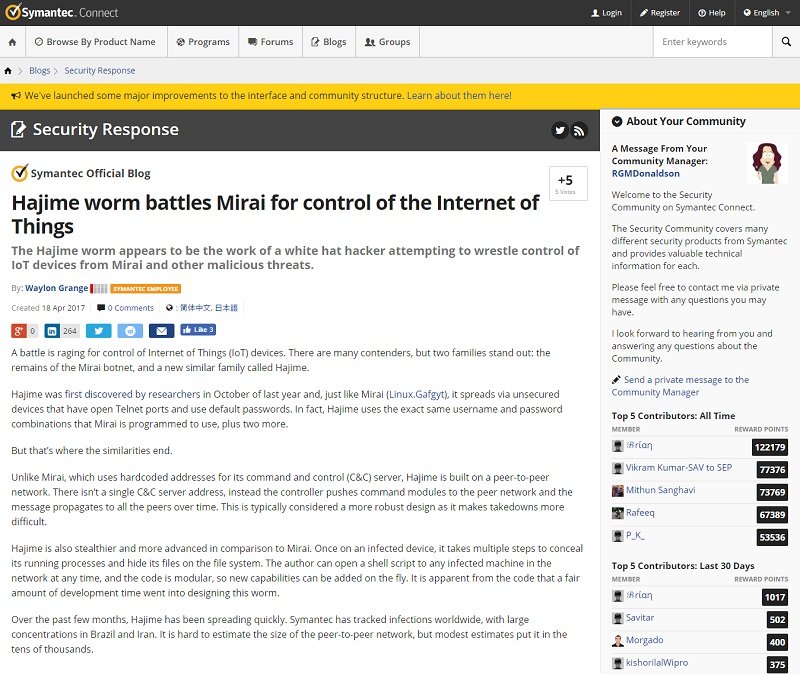Click Mithun Sanghavi's avatar icon
The width and height of the screenshot is (800, 674).
[x=617, y=490]
